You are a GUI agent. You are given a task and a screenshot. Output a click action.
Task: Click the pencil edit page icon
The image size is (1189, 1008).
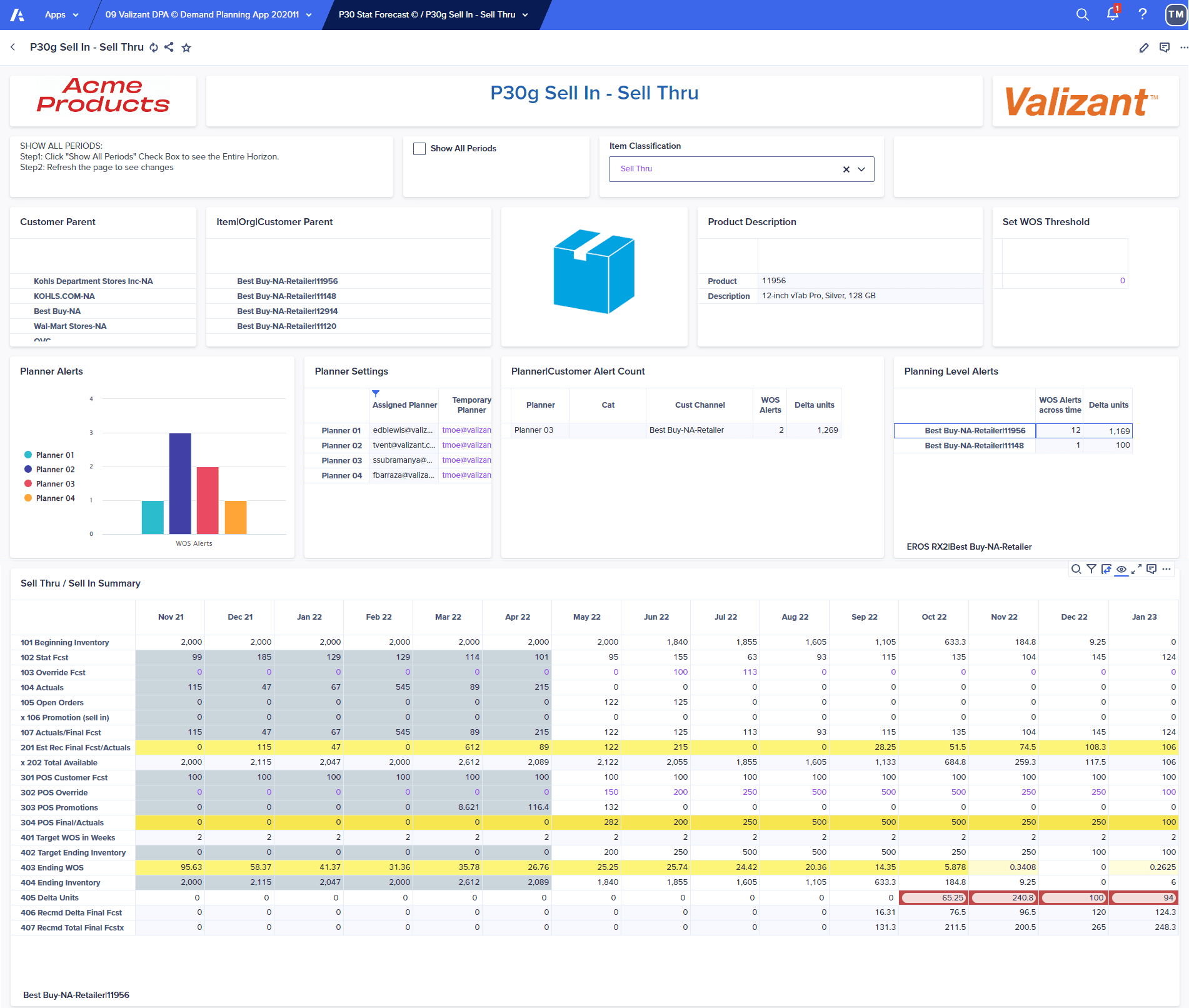pos(1143,48)
